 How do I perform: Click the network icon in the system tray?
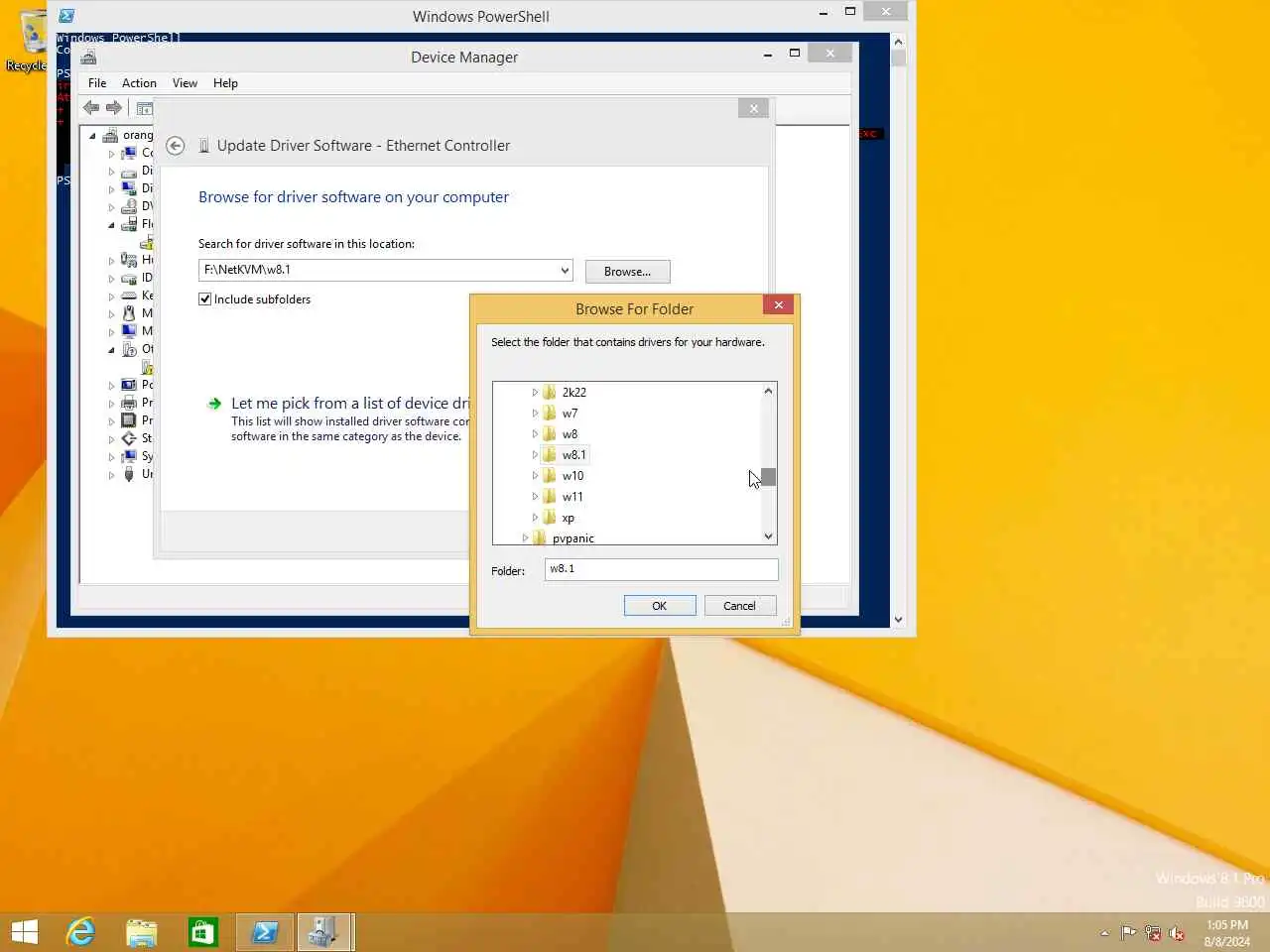[1153, 932]
